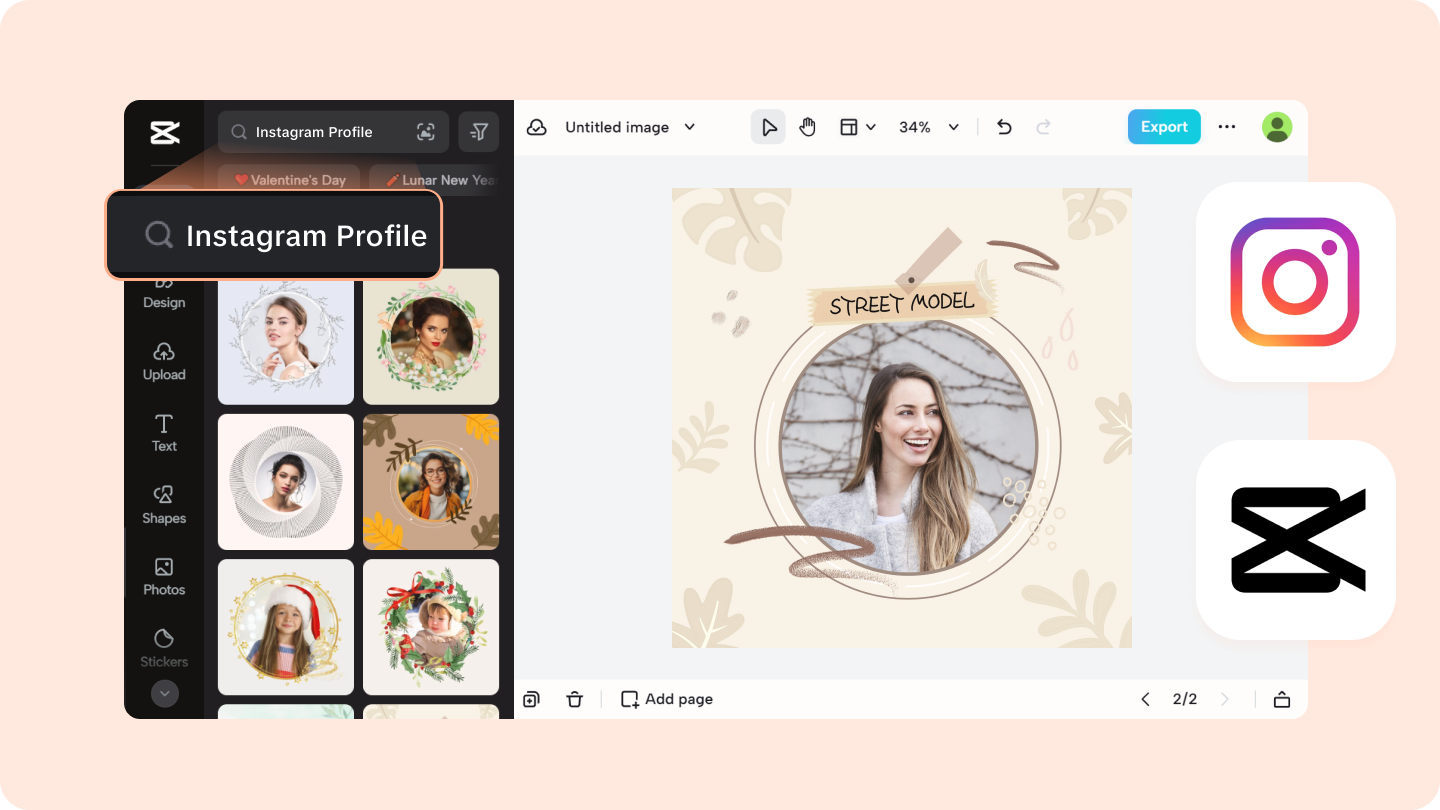Select the Text tool in the sidebar
1440x810 pixels.
163,433
